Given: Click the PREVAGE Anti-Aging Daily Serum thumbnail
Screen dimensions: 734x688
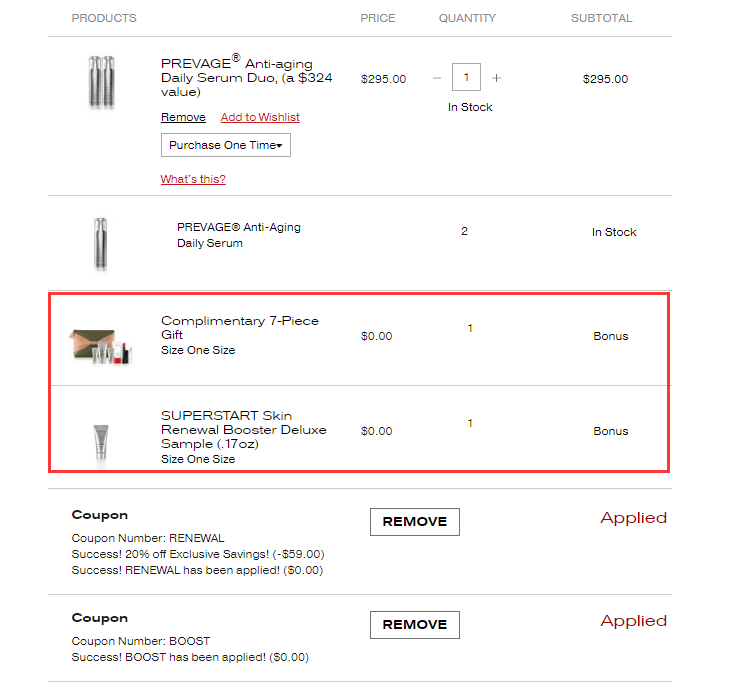Looking at the screenshot, I should (x=101, y=244).
